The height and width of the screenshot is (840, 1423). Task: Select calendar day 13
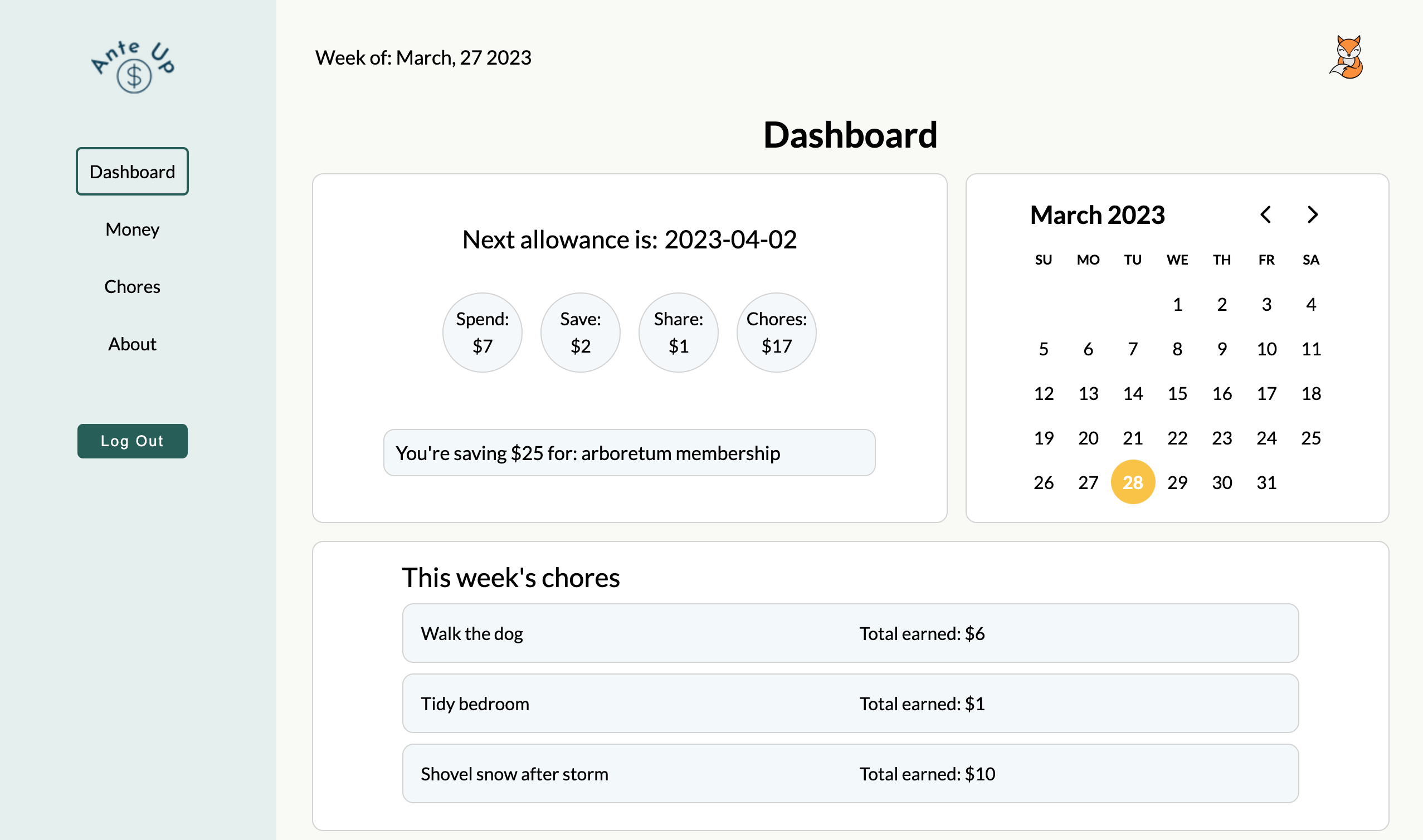(x=1088, y=393)
